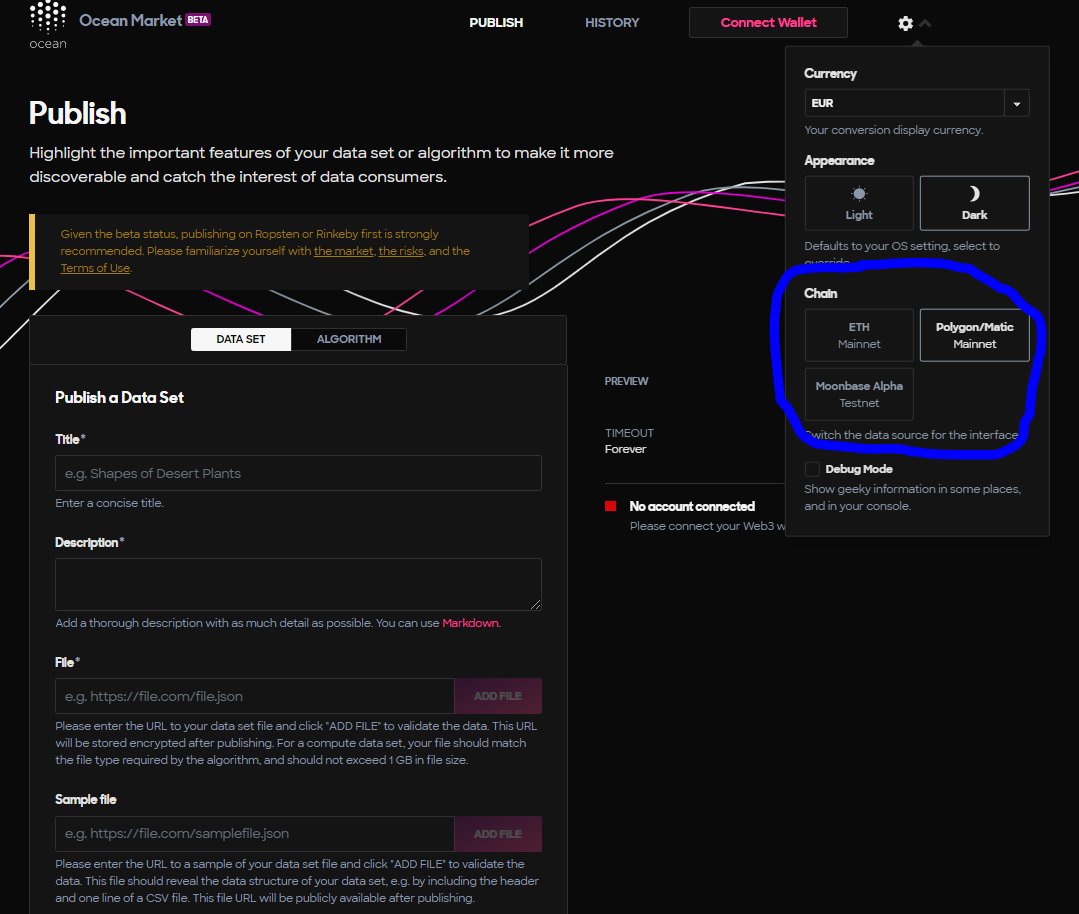This screenshot has width=1079, height=914.
Task: Select the Dark appearance moon option
Action: (974, 203)
